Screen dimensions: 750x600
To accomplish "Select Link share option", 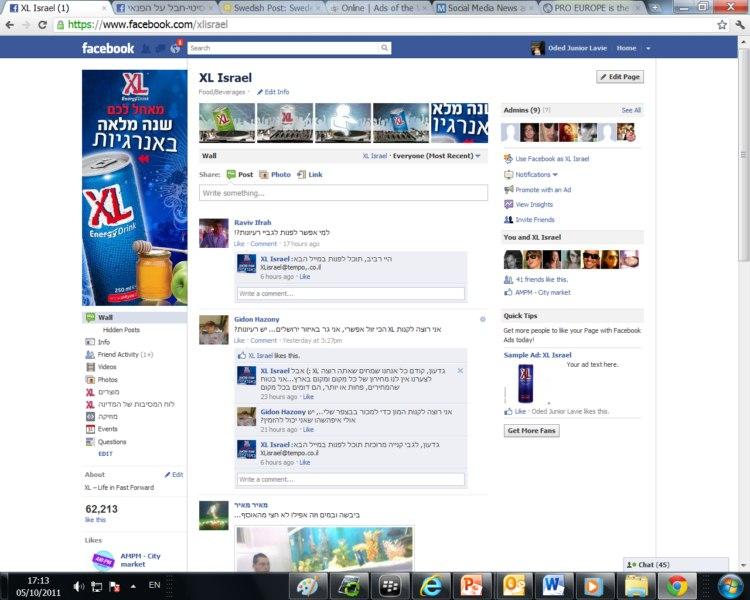I will pos(309,175).
